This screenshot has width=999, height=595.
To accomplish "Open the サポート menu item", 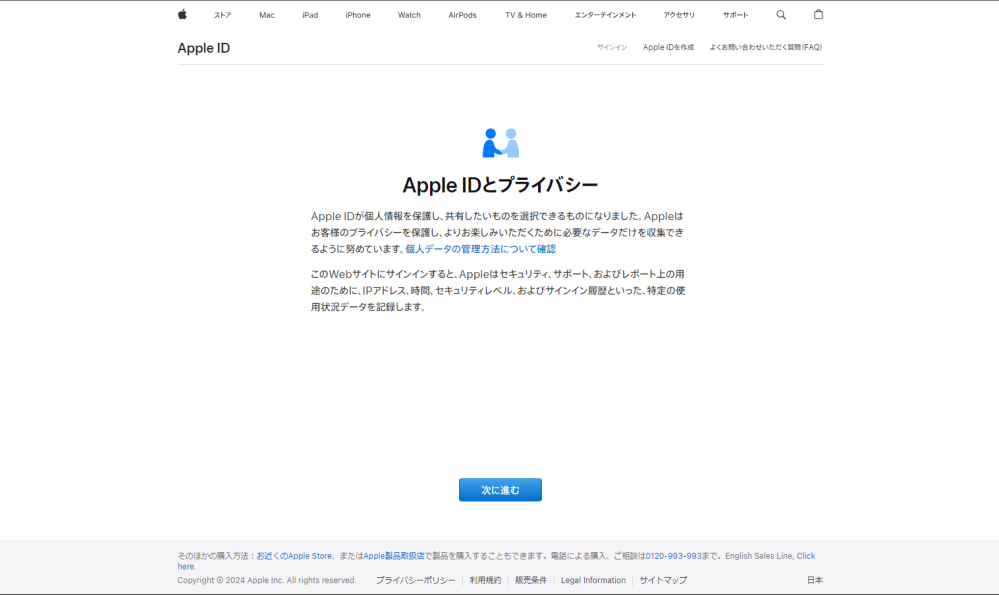I will [x=735, y=15].
